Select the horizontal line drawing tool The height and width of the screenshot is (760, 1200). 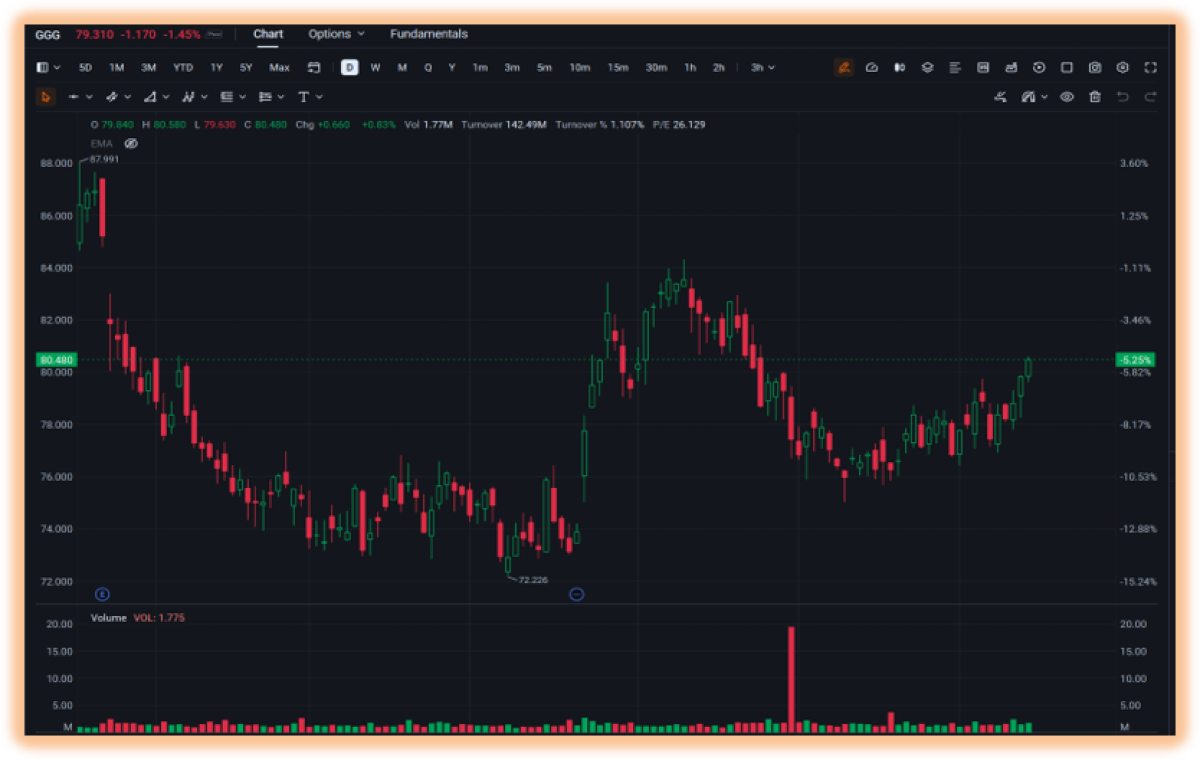click(74, 97)
